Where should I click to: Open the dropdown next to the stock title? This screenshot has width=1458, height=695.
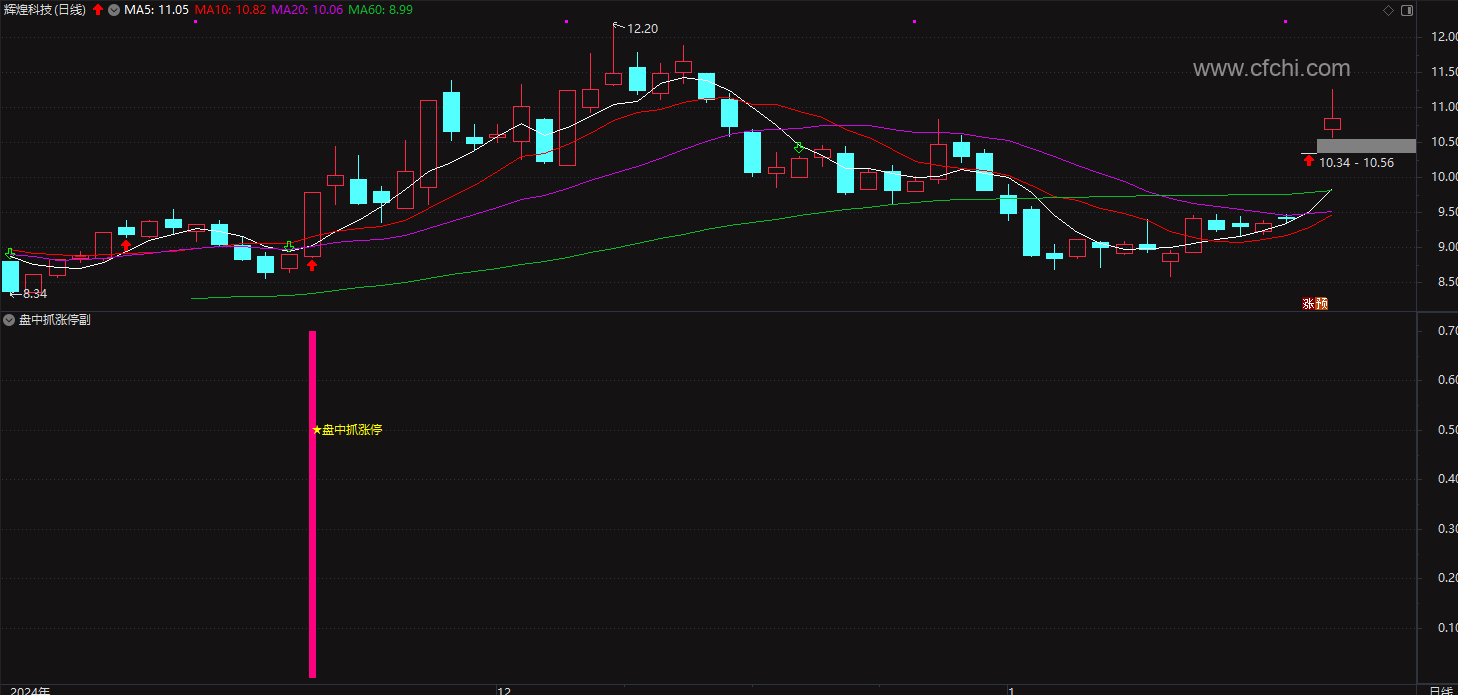tap(113, 9)
